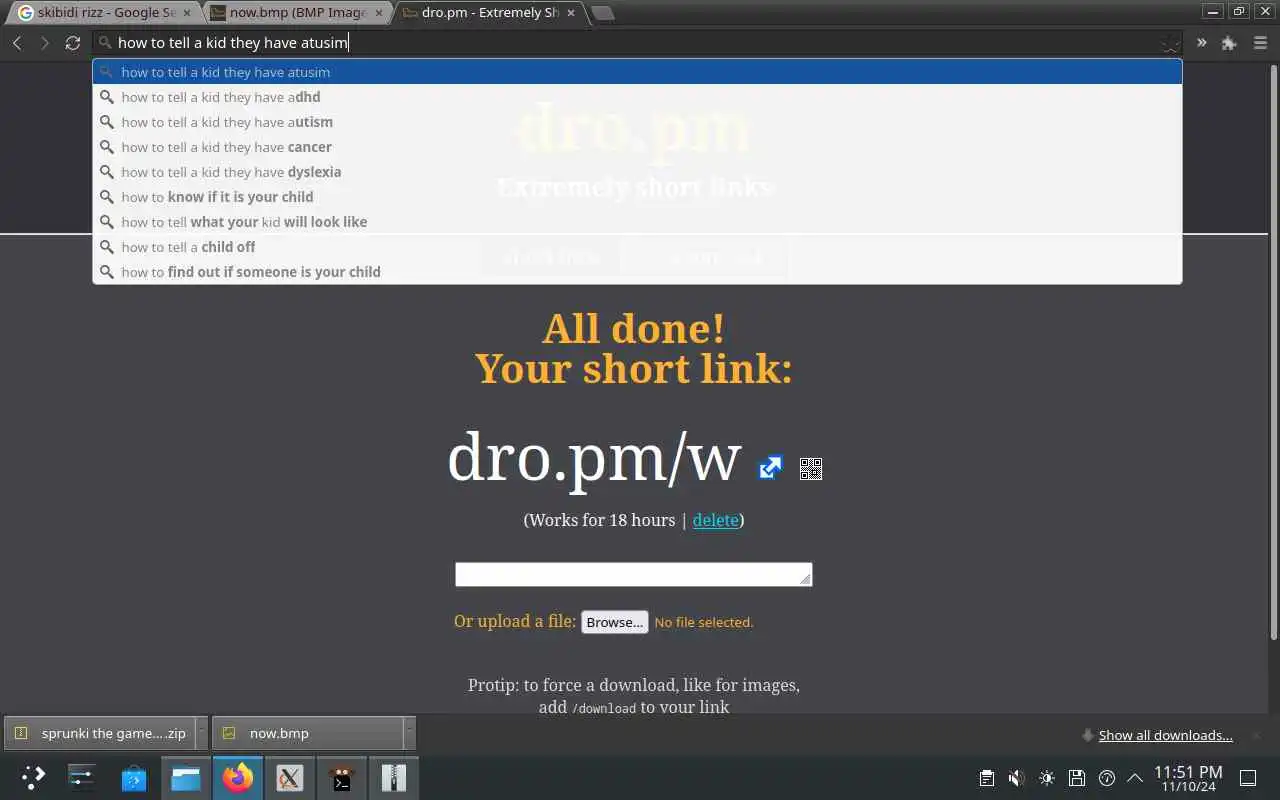
Task: Open the clipboard tray icon
Action: click(987, 778)
